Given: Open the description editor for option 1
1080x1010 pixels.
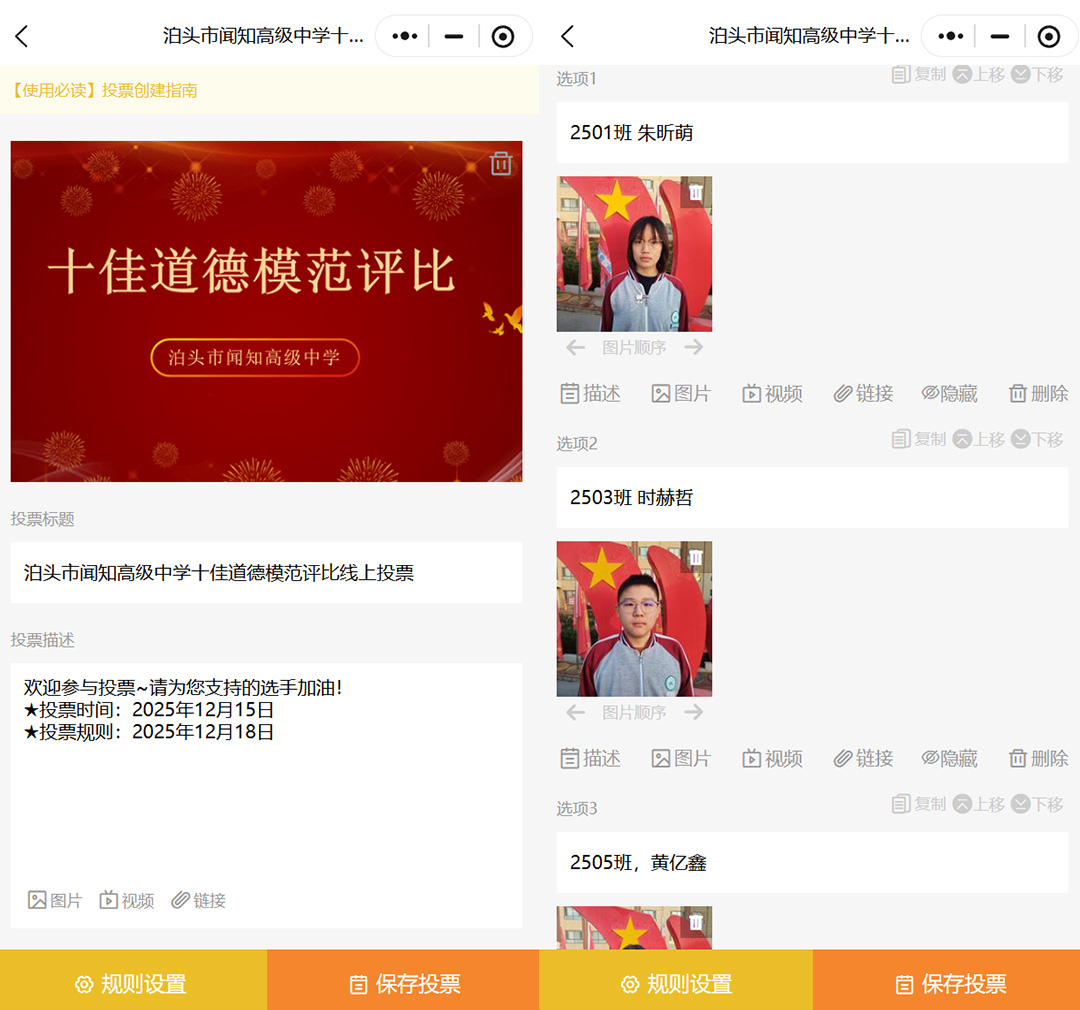Looking at the screenshot, I should [590, 393].
